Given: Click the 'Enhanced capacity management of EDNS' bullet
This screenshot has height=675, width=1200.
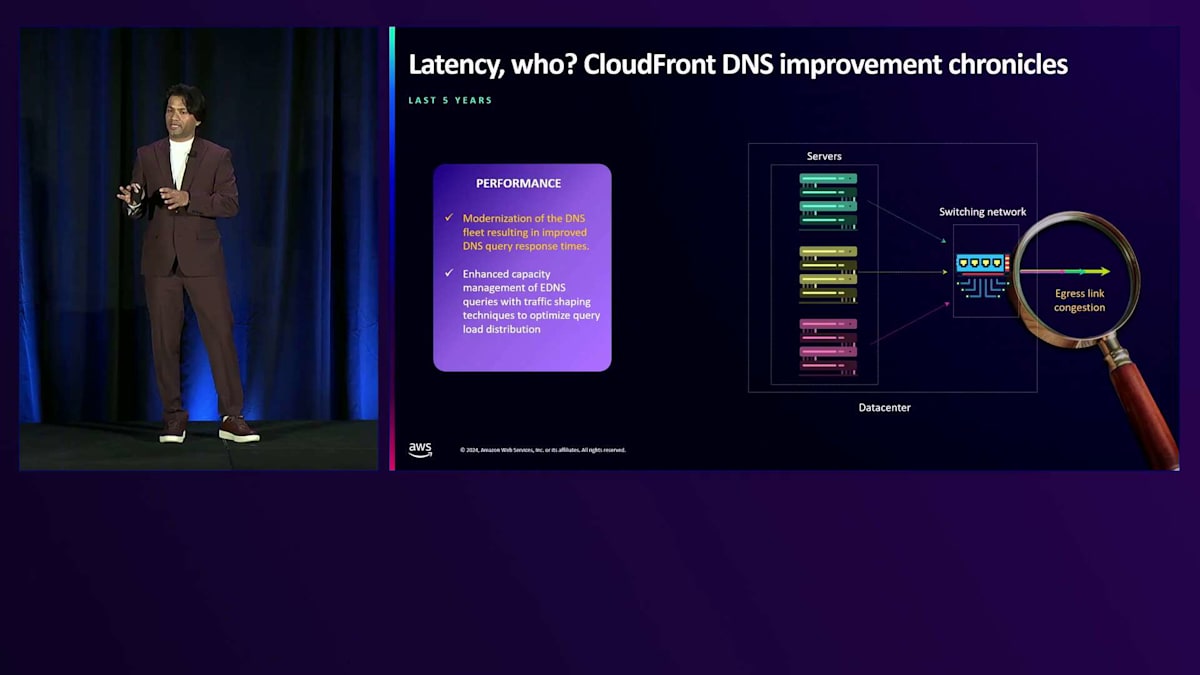Looking at the screenshot, I should click(x=531, y=301).
